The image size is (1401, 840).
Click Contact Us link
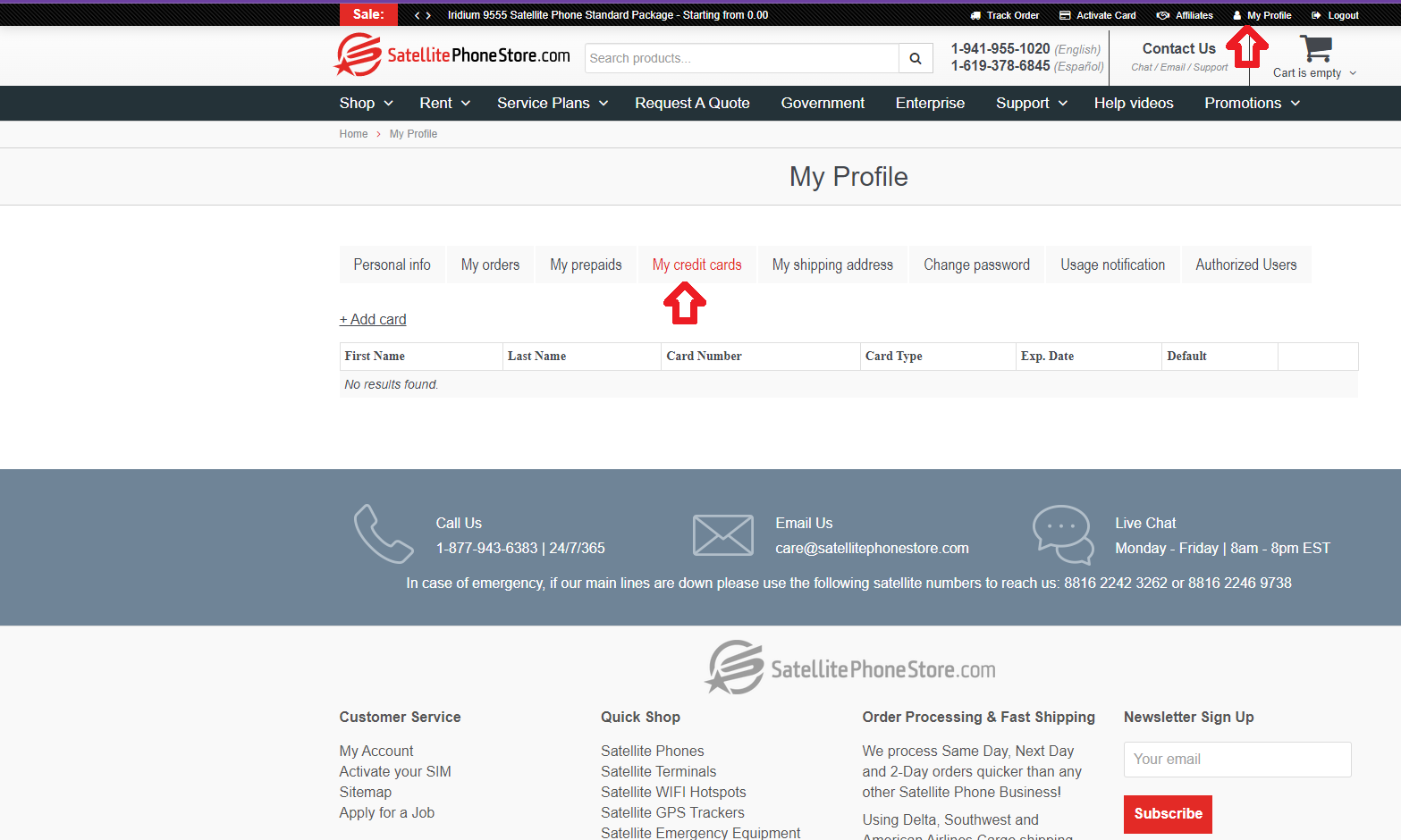point(1178,49)
